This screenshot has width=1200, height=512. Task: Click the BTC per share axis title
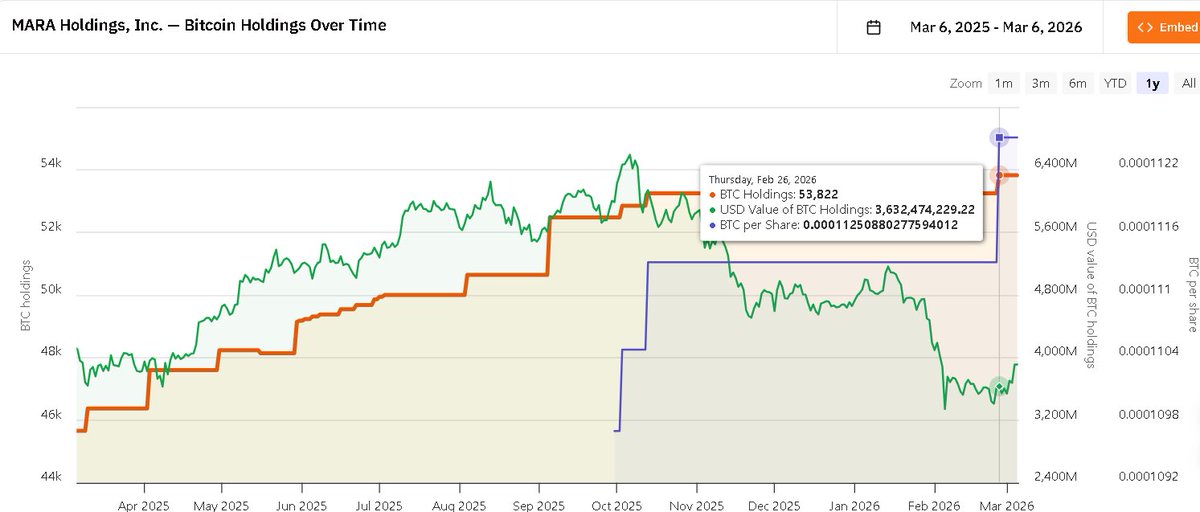[1192, 295]
